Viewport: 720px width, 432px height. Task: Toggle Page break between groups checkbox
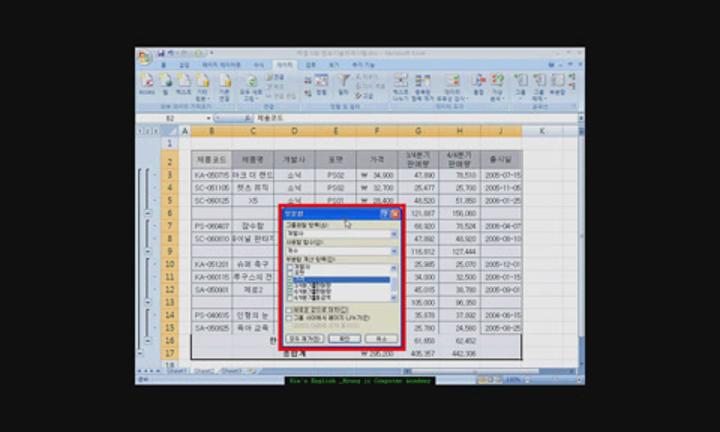[289, 318]
